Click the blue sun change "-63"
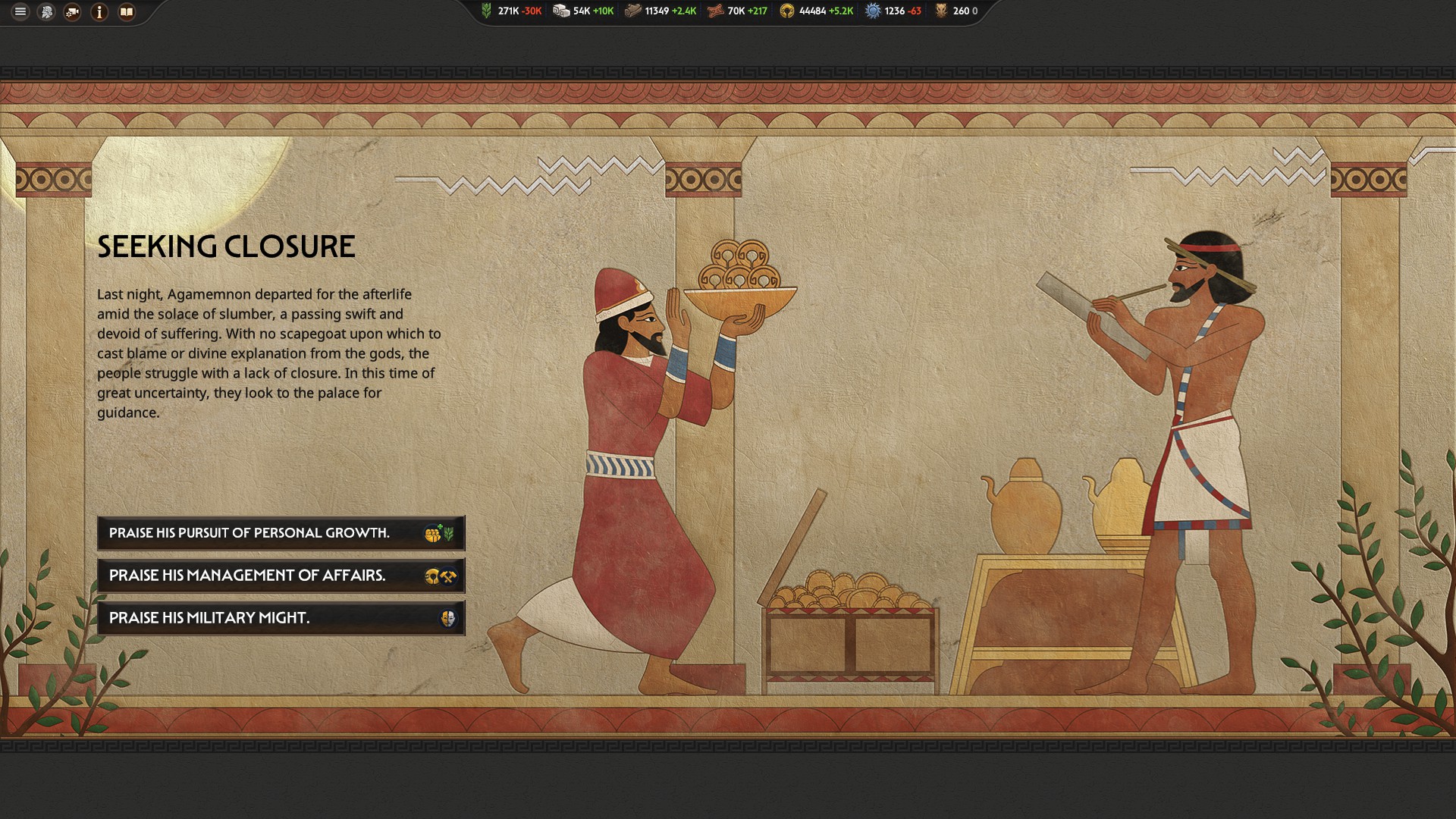1456x819 pixels. (915, 11)
